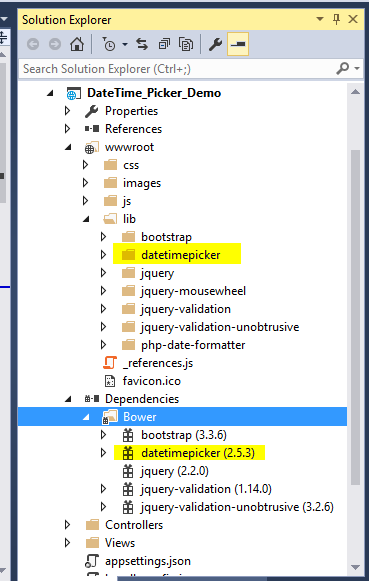Click the Collapse All toolbar icon
Screen dimensions: 369x581
164,44
